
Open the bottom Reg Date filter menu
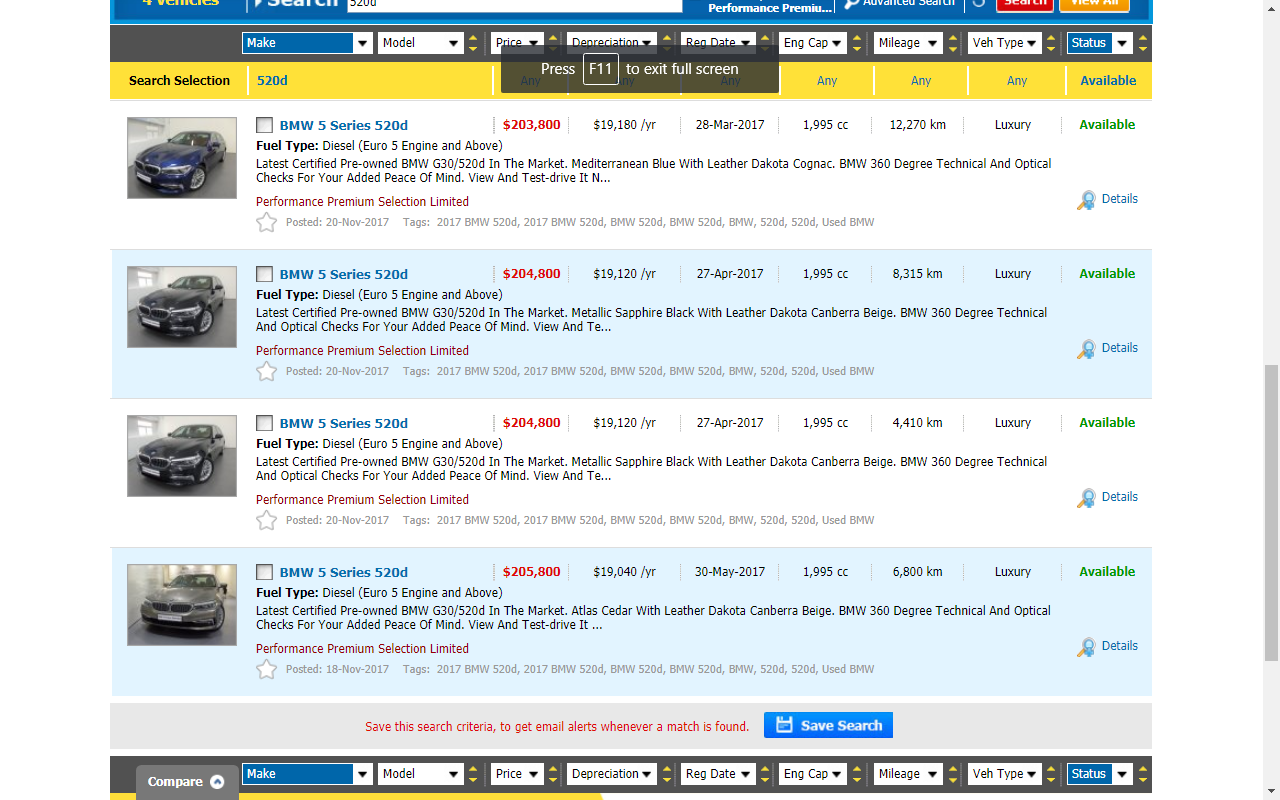tap(719, 774)
